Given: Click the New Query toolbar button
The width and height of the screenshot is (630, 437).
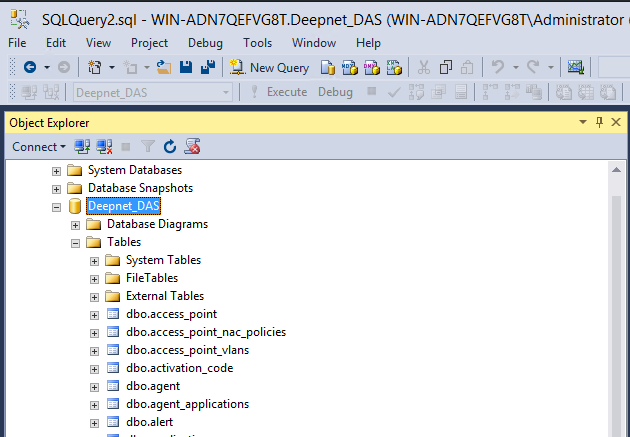Looking at the screenshot, I should pos(269,67).
